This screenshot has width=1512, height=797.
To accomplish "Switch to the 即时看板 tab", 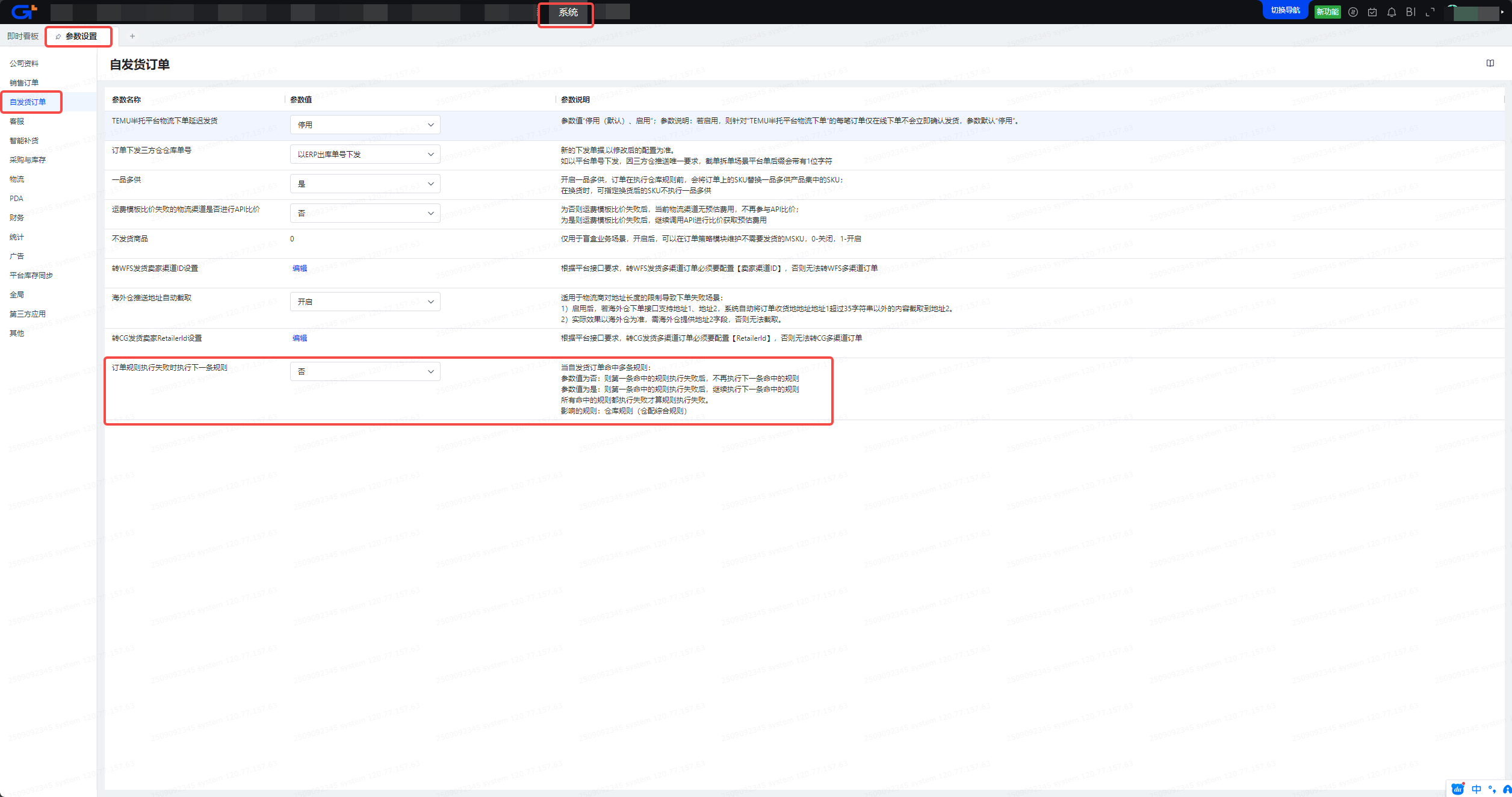I will [23, 36].
